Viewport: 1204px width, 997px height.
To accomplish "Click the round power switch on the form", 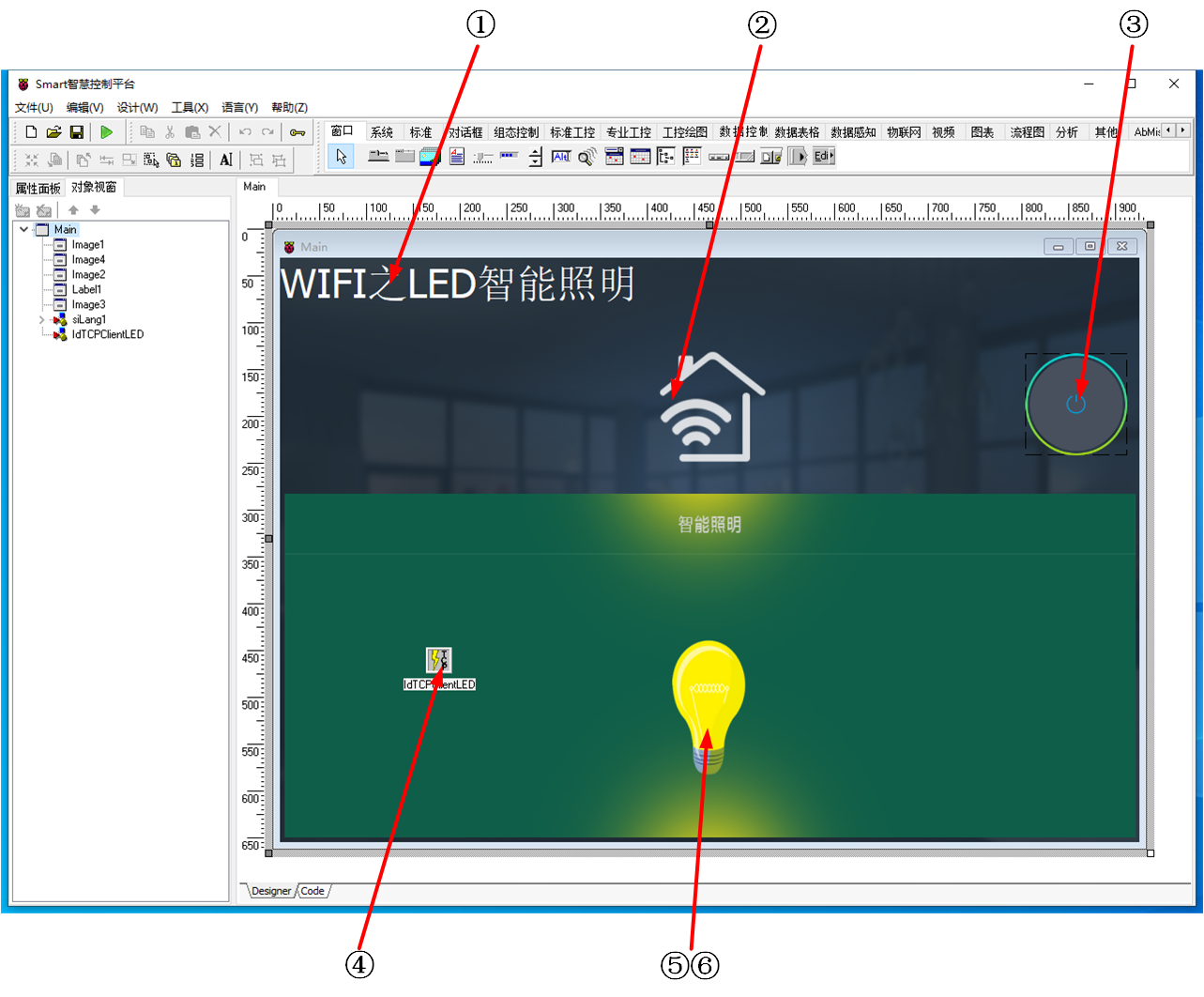I will click(x=1076, y=405).
